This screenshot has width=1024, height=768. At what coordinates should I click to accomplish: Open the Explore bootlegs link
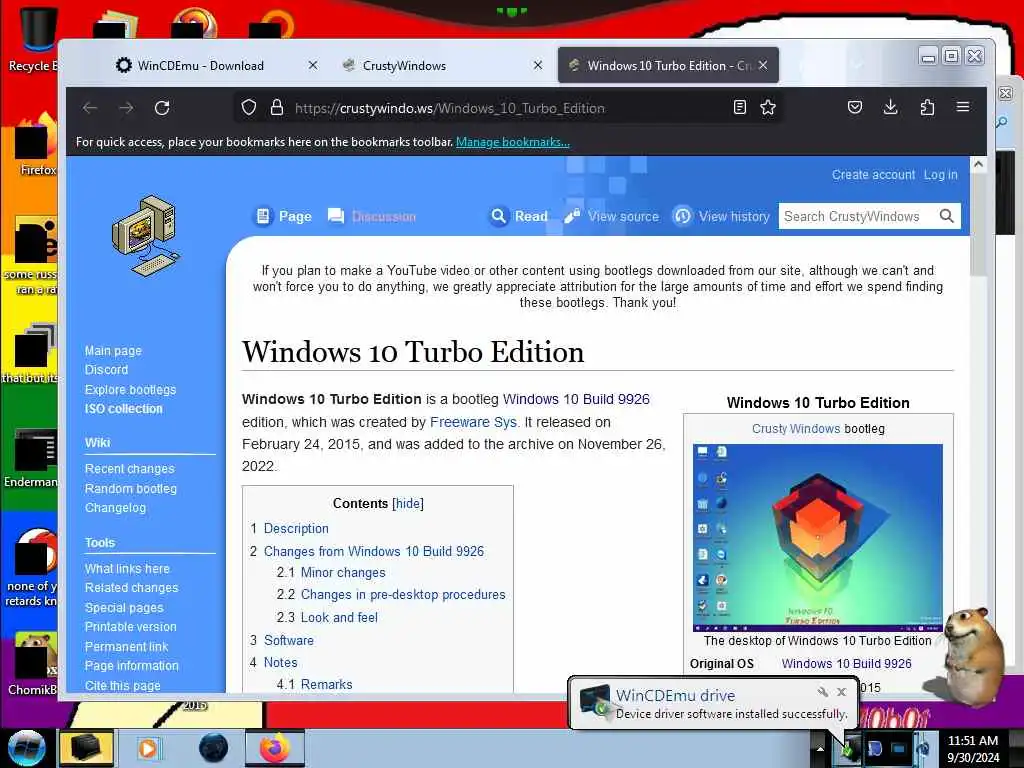[131, 389]
